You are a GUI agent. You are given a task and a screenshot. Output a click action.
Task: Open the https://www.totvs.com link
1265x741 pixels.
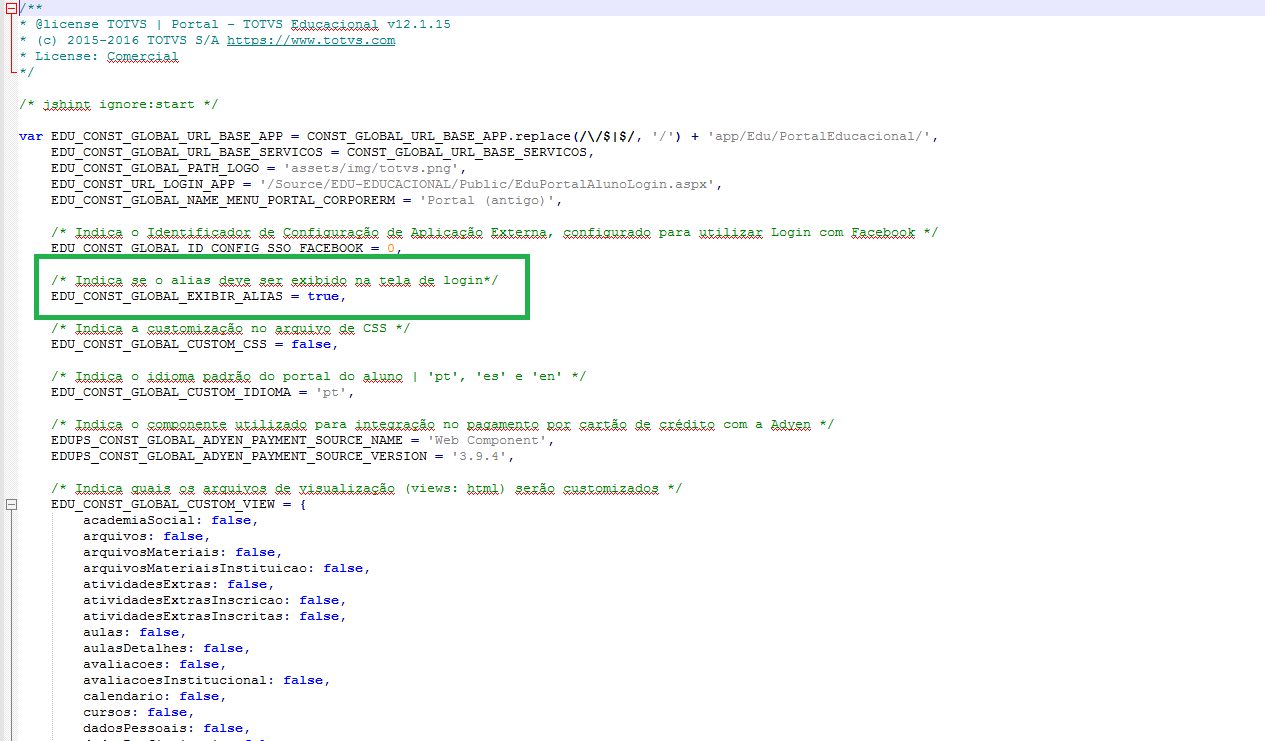tap(311, 41)
